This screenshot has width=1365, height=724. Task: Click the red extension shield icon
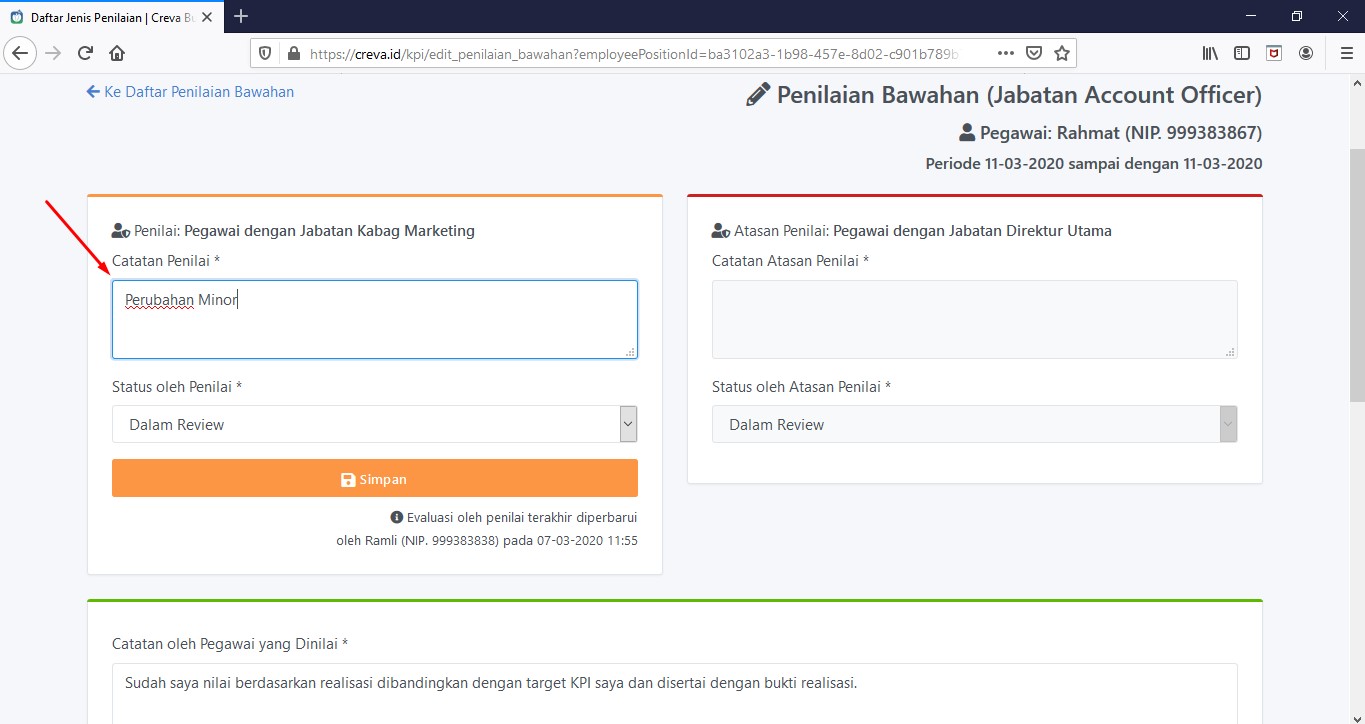coord(1274,53)
